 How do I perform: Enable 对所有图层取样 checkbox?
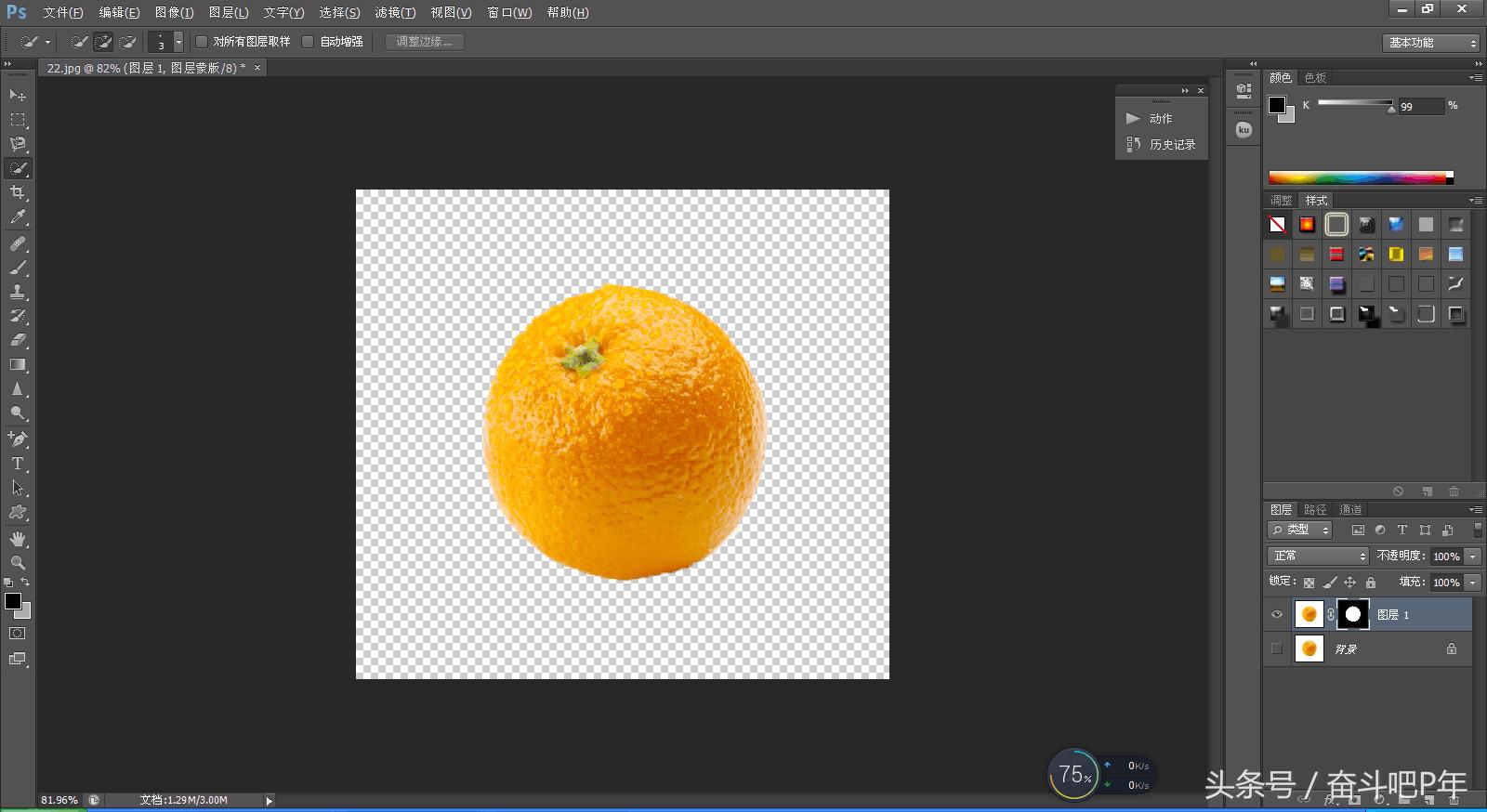[202, 42]
